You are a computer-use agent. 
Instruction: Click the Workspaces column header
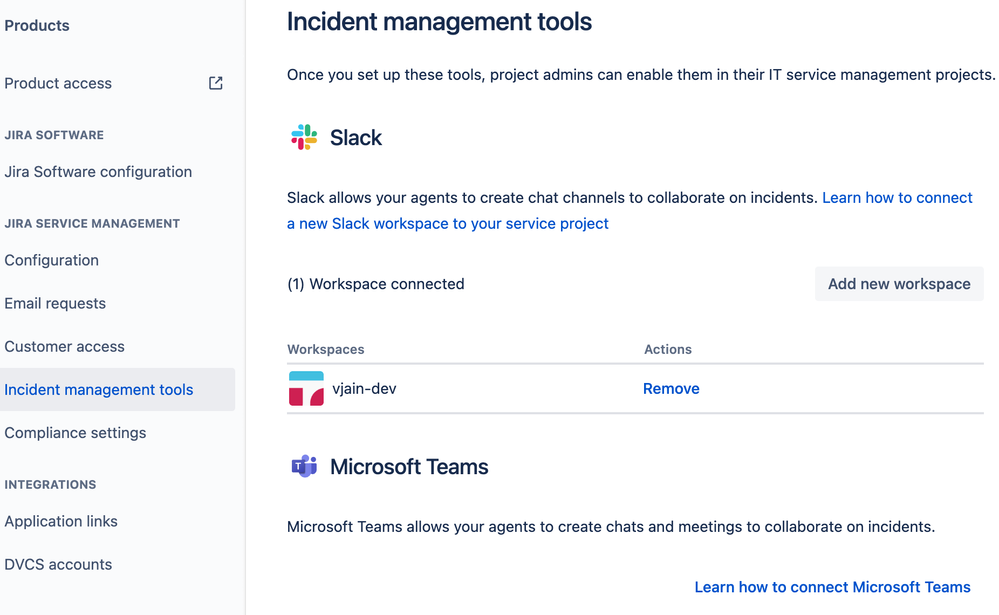[326, 349]
